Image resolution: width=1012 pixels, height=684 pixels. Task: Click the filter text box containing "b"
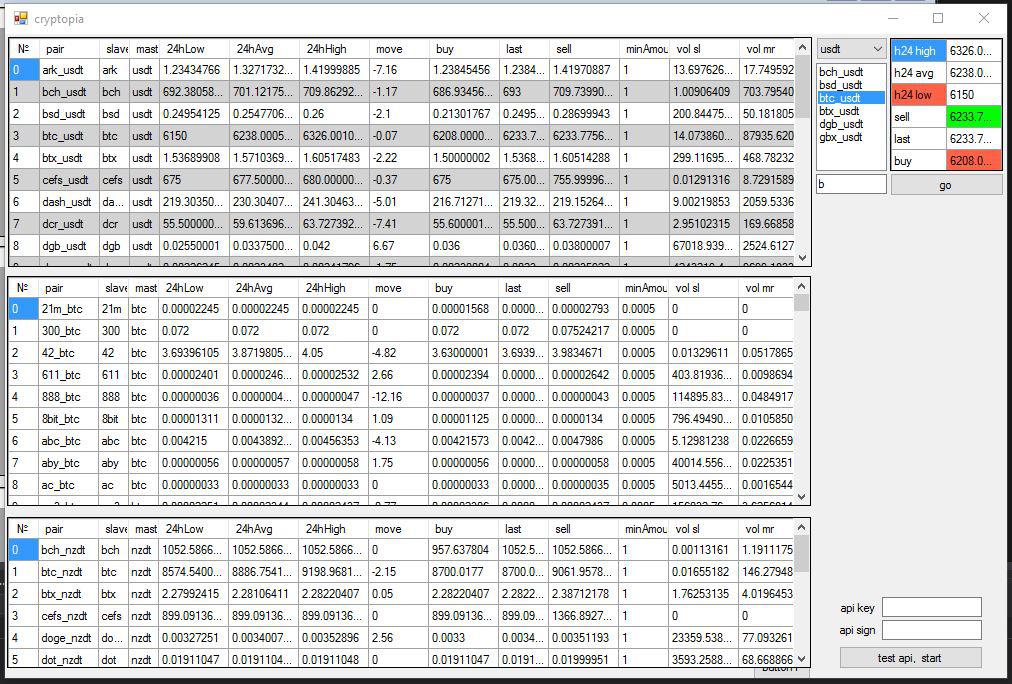pyautogui.click(x=851, y=185)
